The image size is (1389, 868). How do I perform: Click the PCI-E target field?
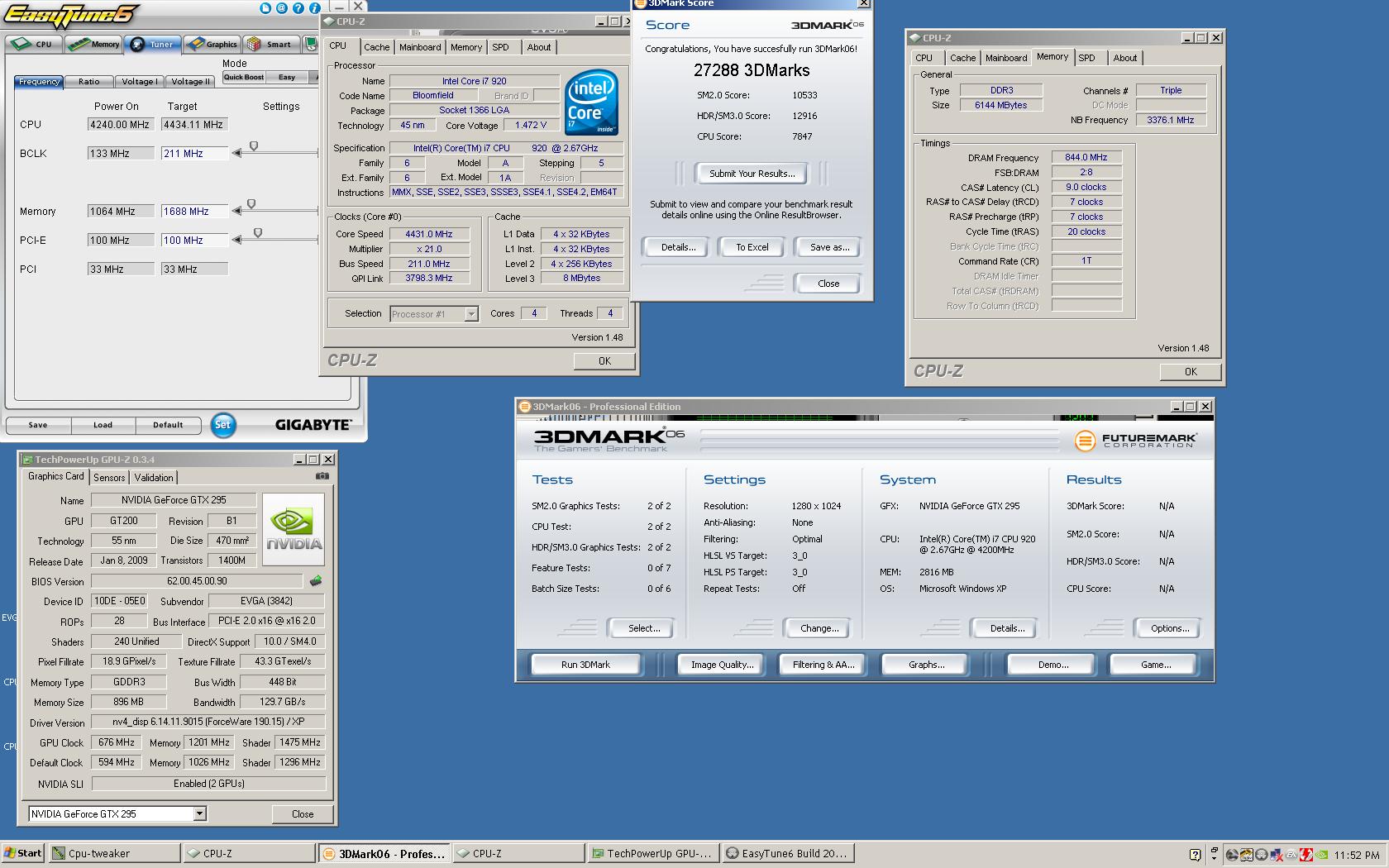point(194,240)
